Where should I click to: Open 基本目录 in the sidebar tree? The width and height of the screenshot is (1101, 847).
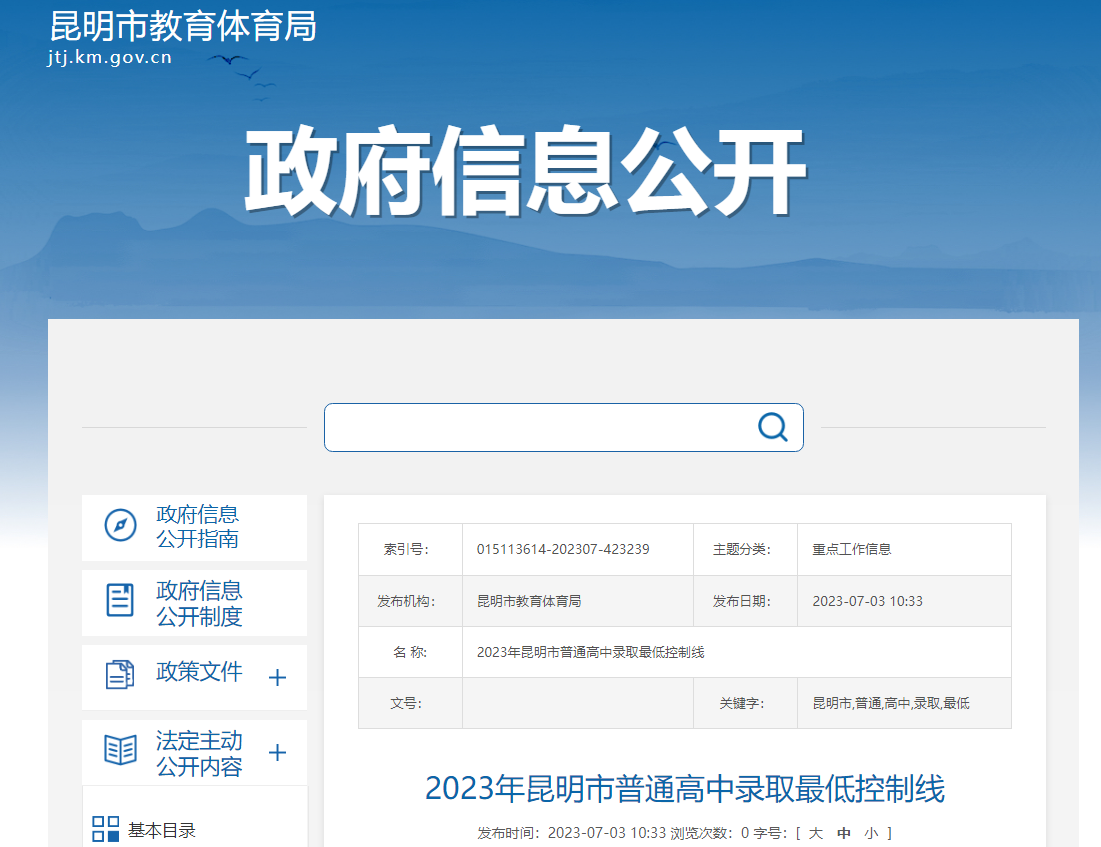click(x=161, y=830)
